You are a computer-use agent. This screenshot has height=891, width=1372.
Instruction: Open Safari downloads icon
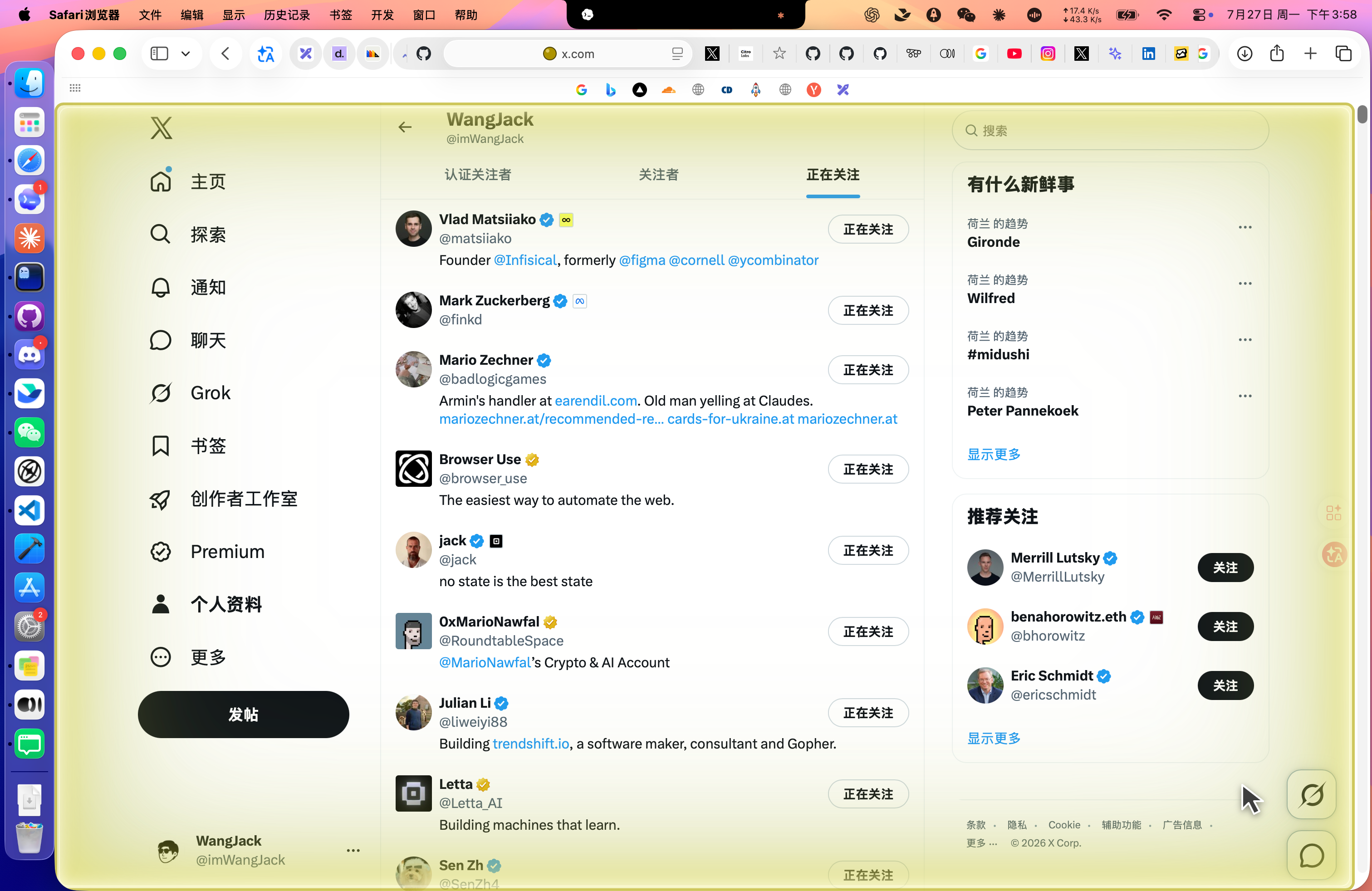(1245, 54)
